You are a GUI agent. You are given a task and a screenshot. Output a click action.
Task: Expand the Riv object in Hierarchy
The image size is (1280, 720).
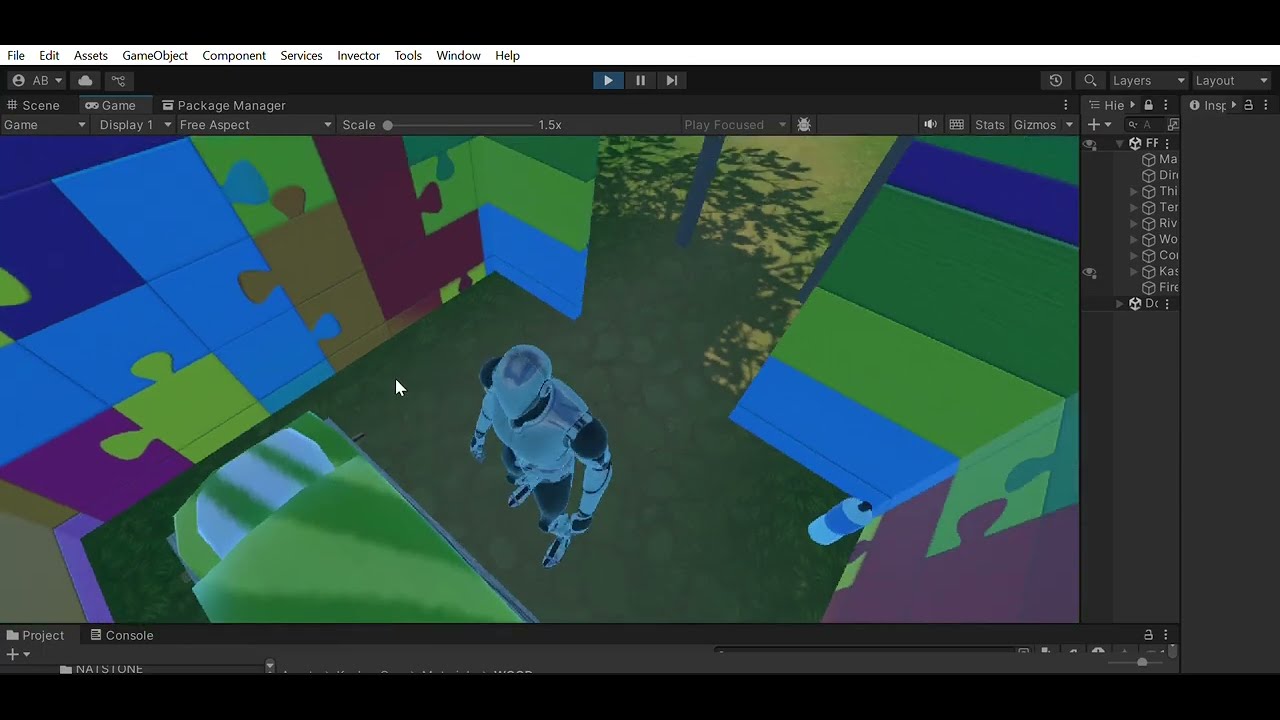point(1134,224)
